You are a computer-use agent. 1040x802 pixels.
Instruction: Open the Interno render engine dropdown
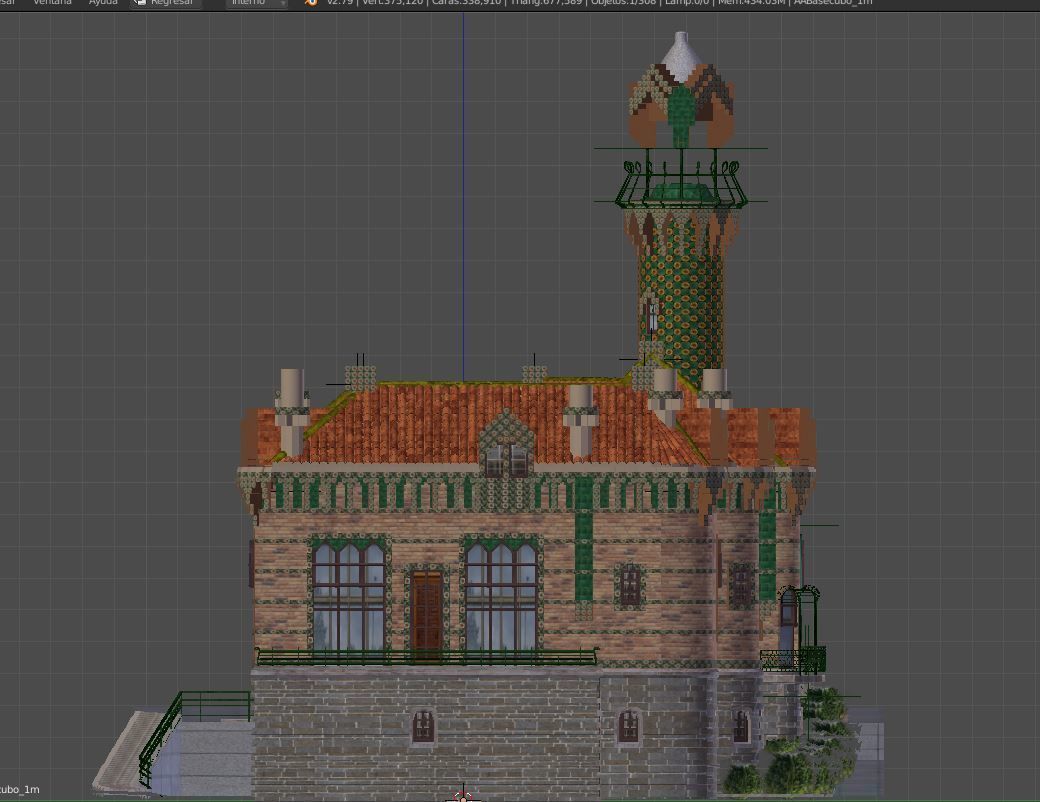point(257,3)
